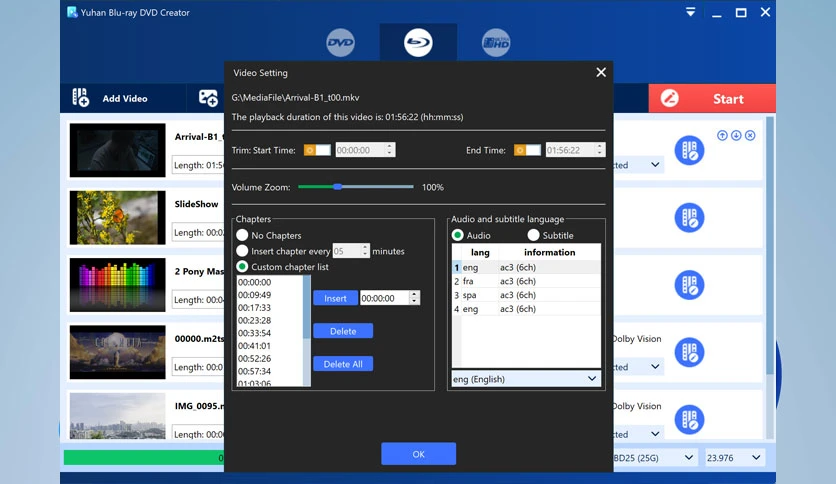Select audio track 3 spa row

tap(526, 295)
